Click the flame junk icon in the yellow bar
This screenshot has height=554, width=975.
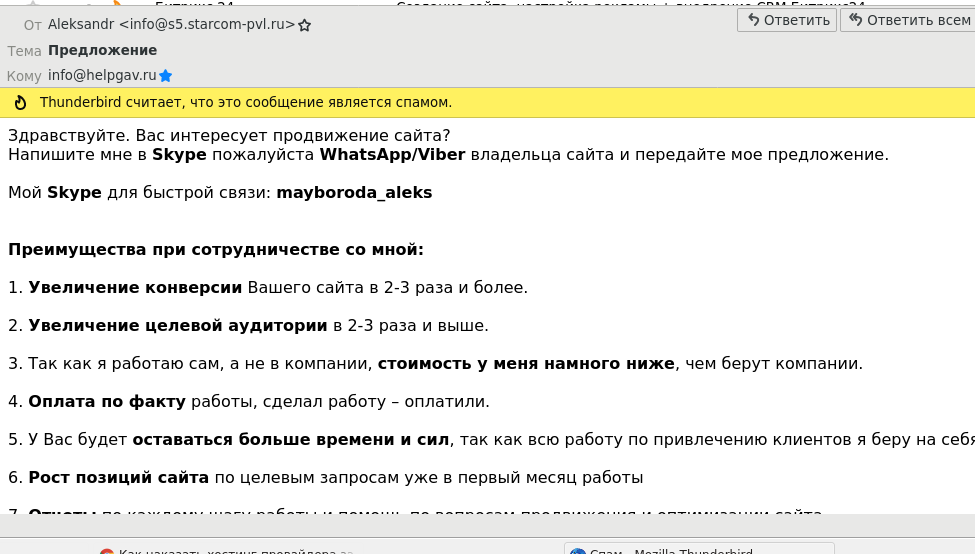pyautogui.click(x=20, y=102)
